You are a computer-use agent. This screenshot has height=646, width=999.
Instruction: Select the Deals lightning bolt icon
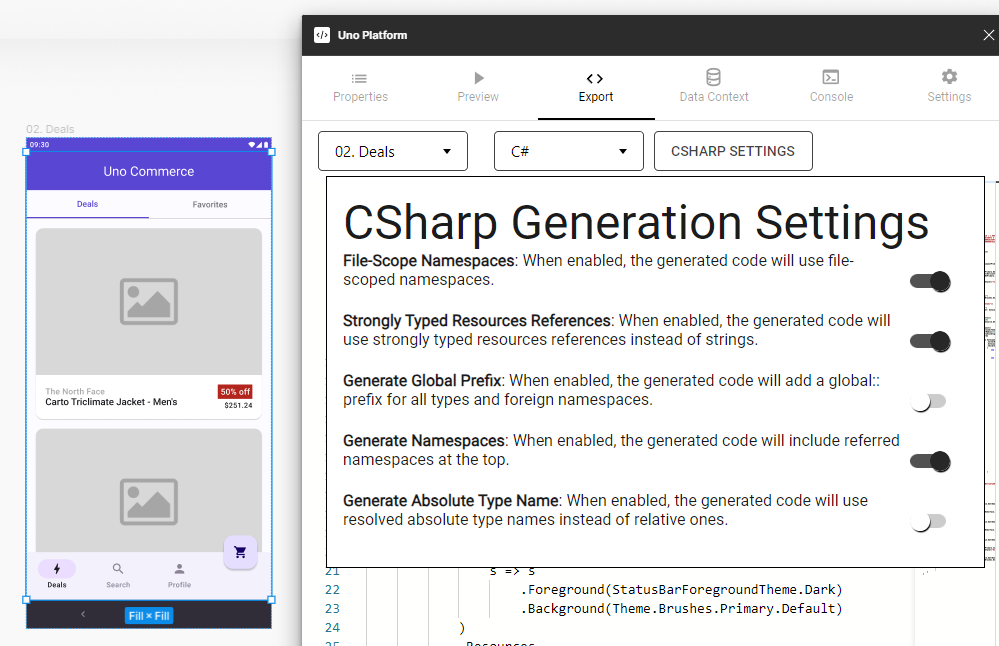tap(57, 569)
